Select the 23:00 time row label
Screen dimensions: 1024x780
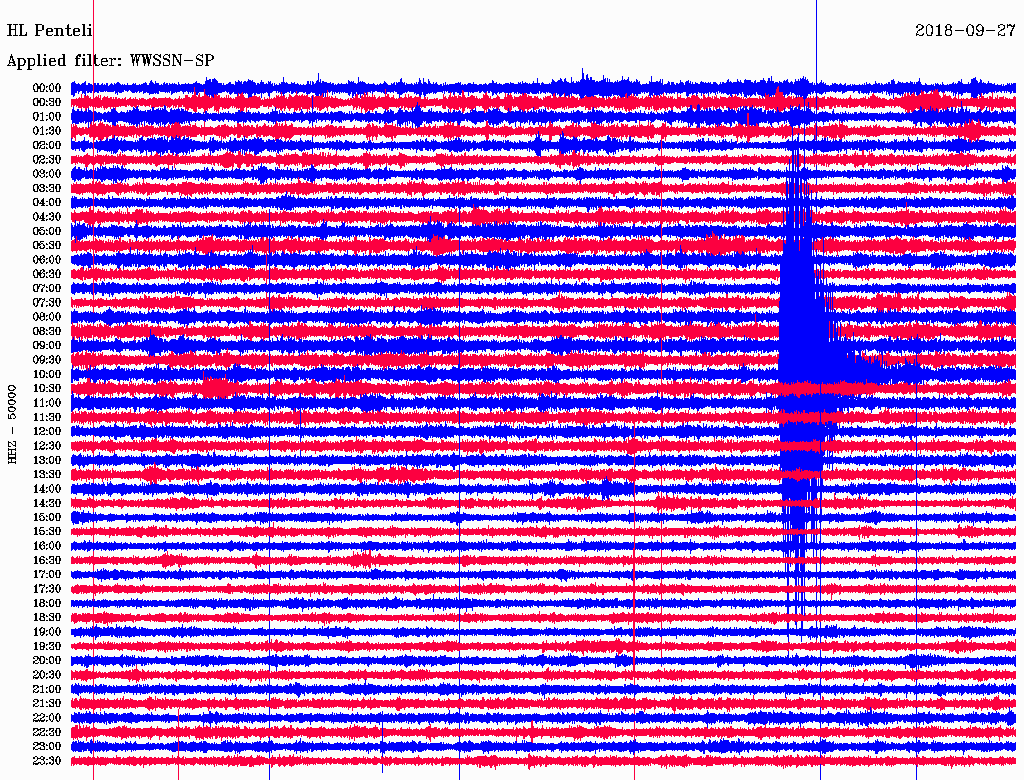pyautogui.click(x=46, y=747)
